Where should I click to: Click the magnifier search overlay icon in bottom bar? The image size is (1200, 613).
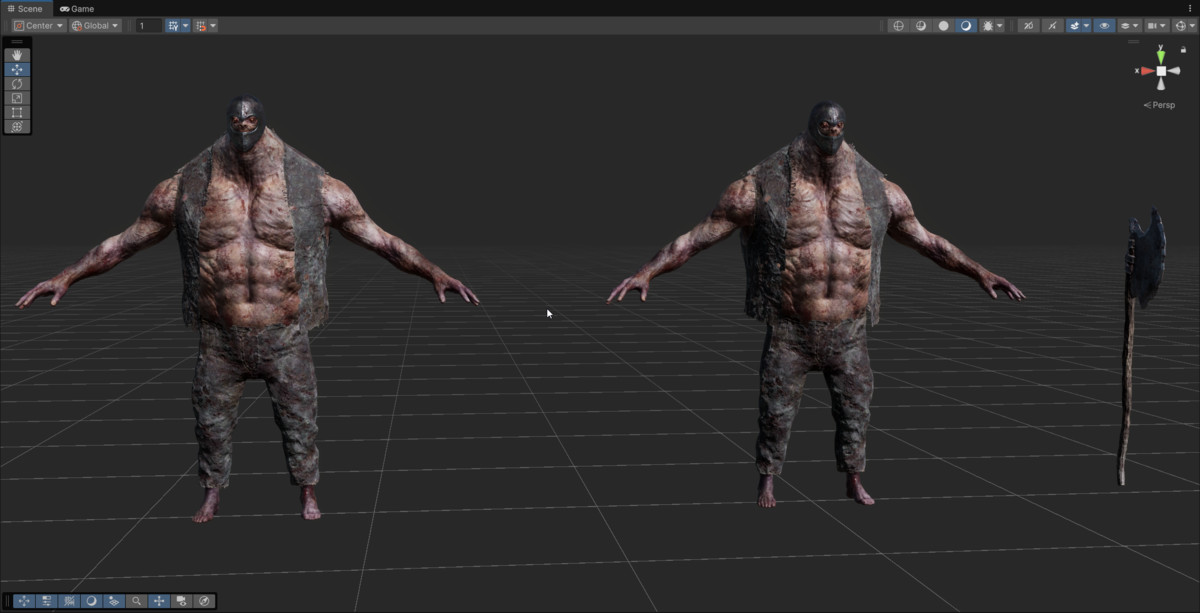137,601
